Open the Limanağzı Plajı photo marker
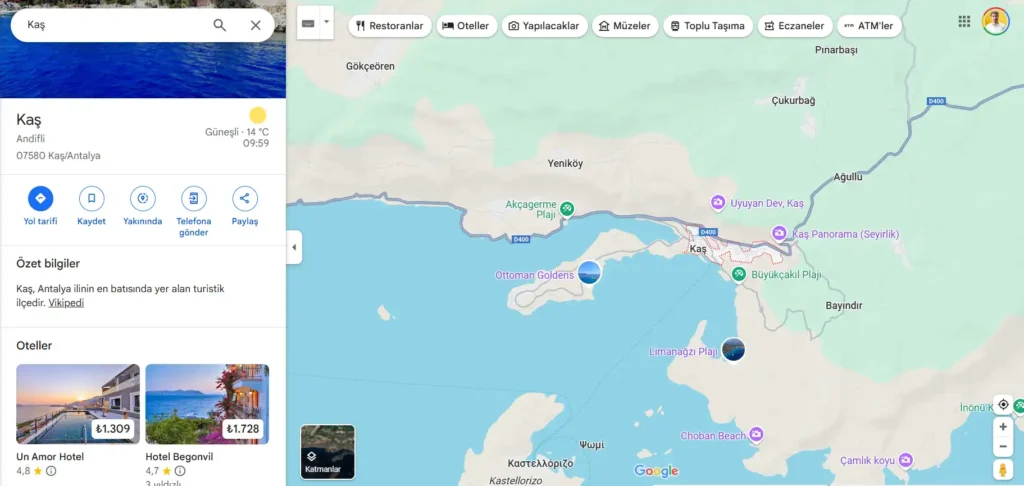1024x486 pixels. [x=733, y=349]
